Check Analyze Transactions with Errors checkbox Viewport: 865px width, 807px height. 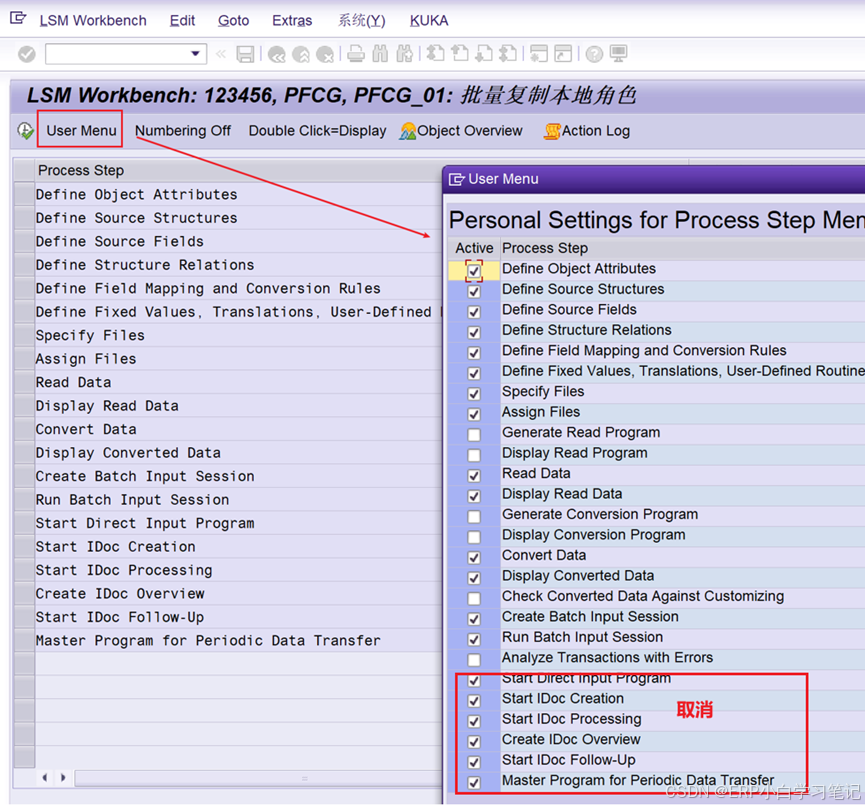click(473, 660)
